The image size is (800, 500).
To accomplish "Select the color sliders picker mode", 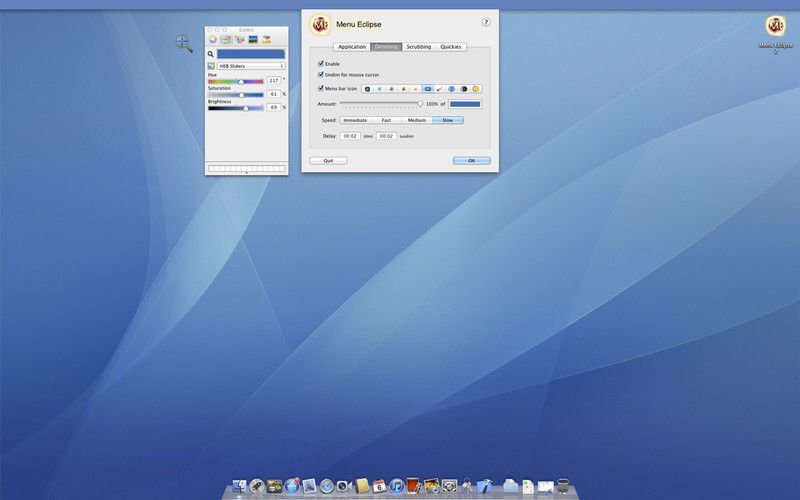I will (226, 40).
